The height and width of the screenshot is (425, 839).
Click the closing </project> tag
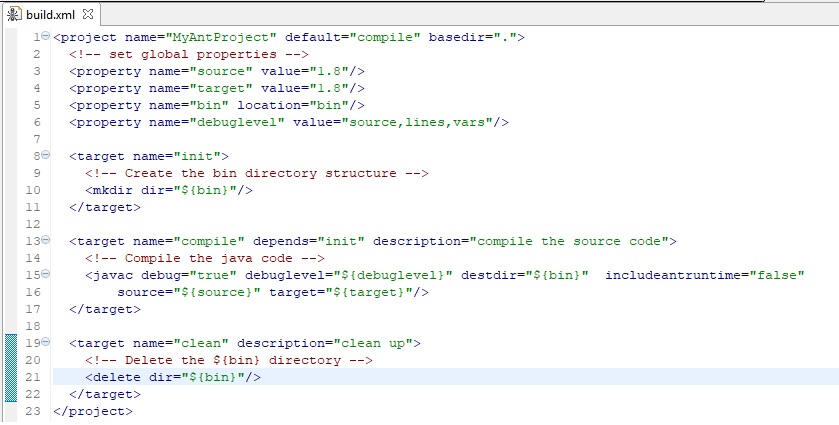point(93,412)
